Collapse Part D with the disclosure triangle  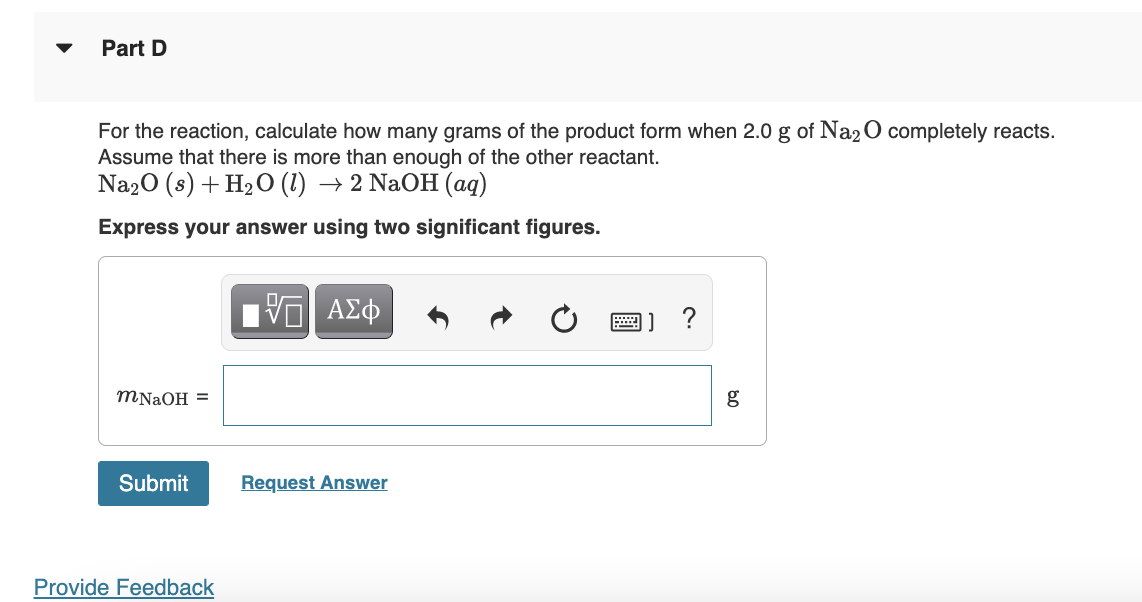click(63, 47)
